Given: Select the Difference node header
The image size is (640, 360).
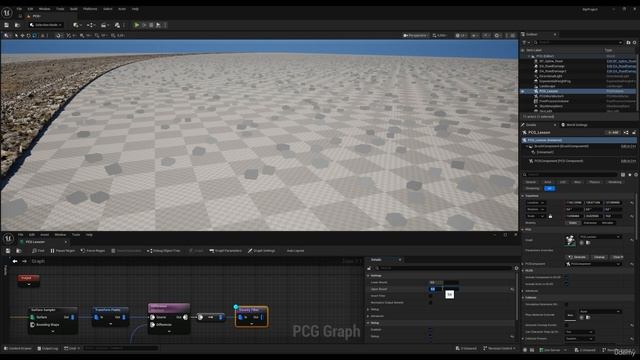Looking at the screenshot, I should coord(169,308).
